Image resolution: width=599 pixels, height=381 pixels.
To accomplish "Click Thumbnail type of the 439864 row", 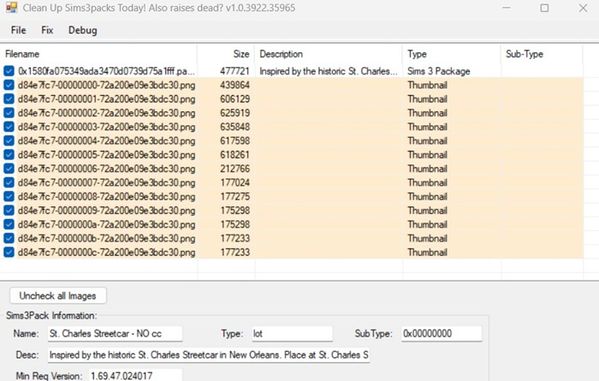I will pos(427,85).
